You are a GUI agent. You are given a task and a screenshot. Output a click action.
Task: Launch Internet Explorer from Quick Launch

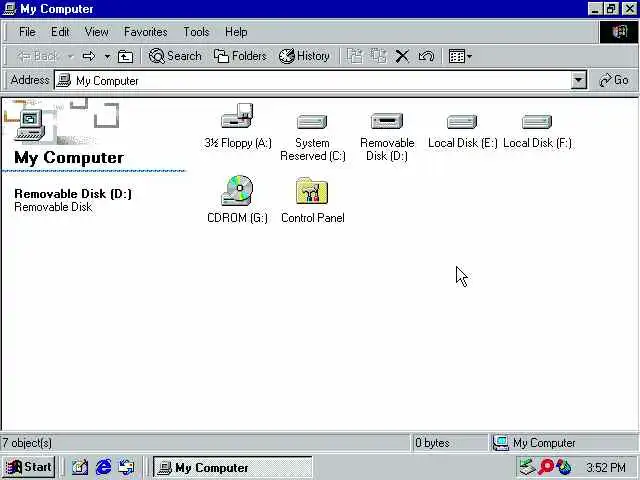pos(103,467)
